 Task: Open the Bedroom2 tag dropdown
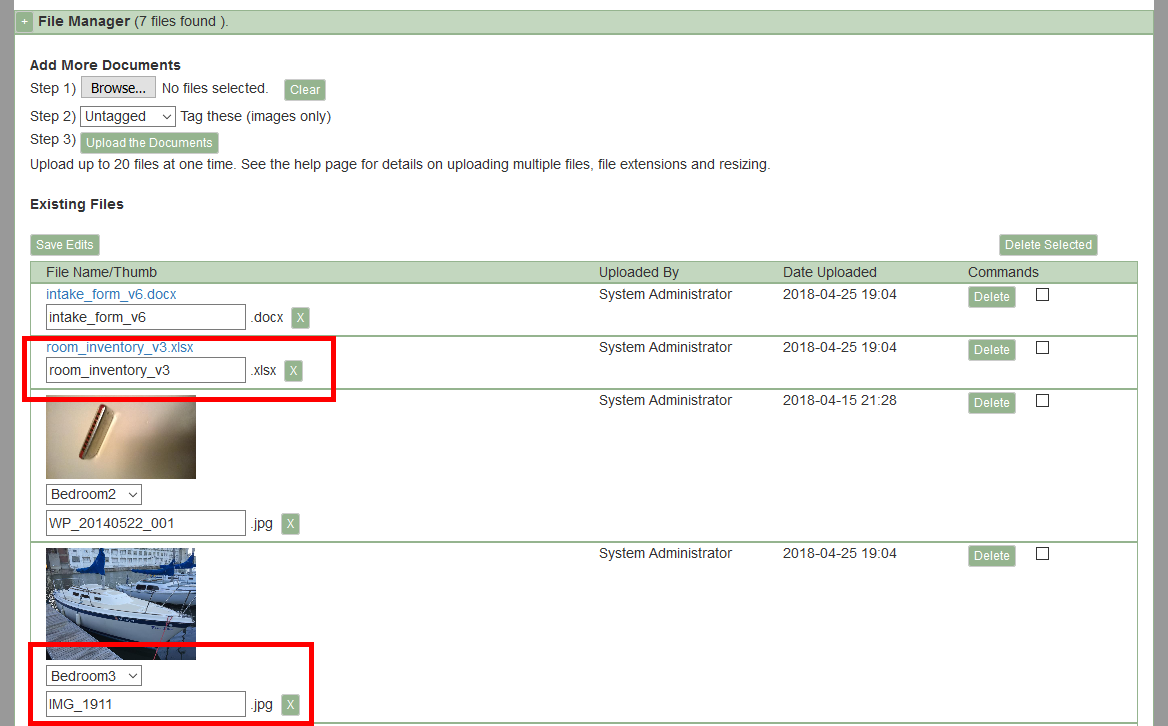(x=94, y=494)
